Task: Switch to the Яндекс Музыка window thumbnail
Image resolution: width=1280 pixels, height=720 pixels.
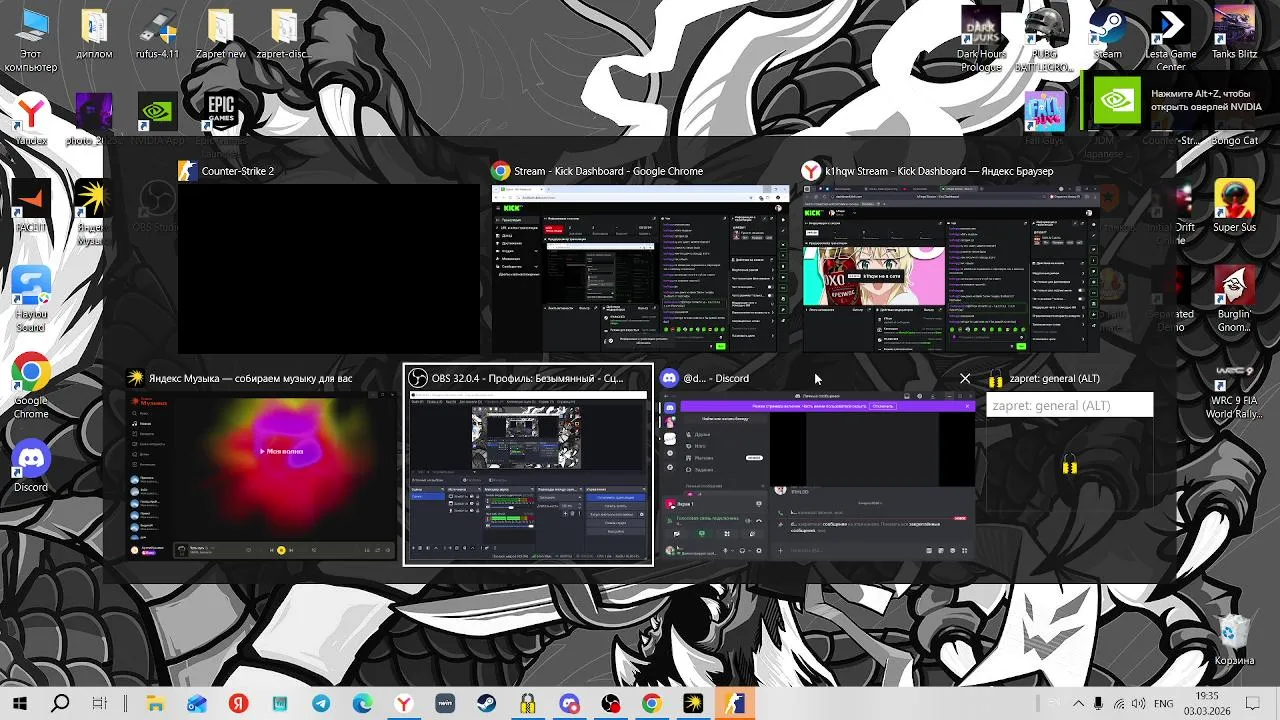Action: (x=261, y=475)
